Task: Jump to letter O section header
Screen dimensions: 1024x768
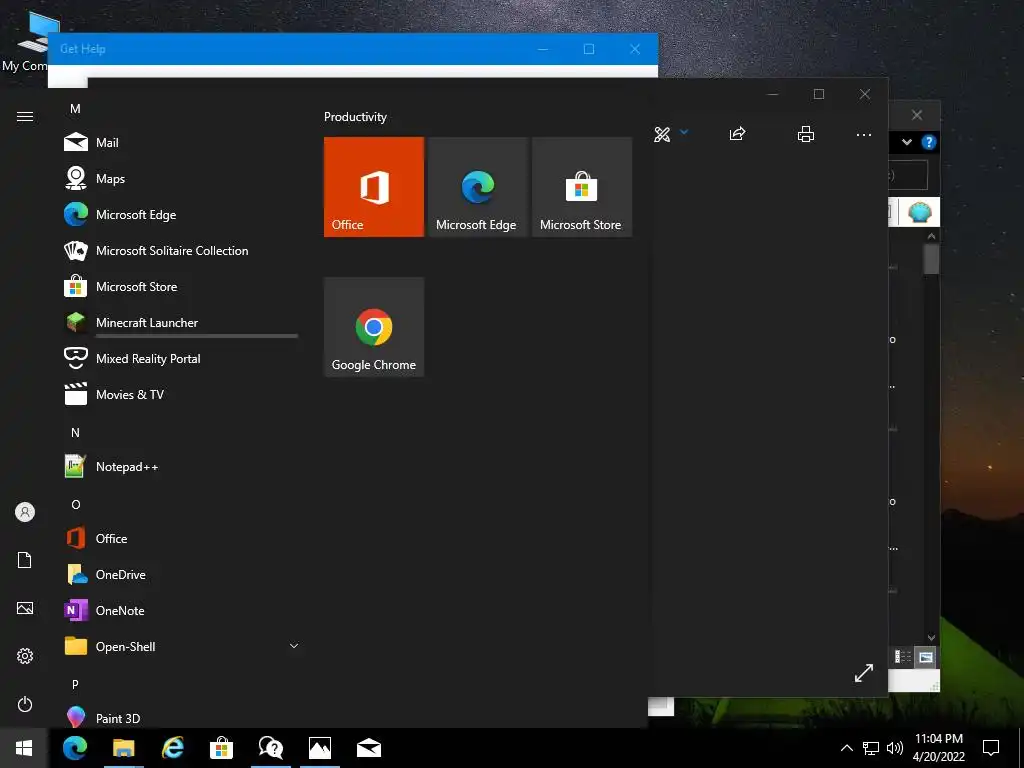Action: 75,504
